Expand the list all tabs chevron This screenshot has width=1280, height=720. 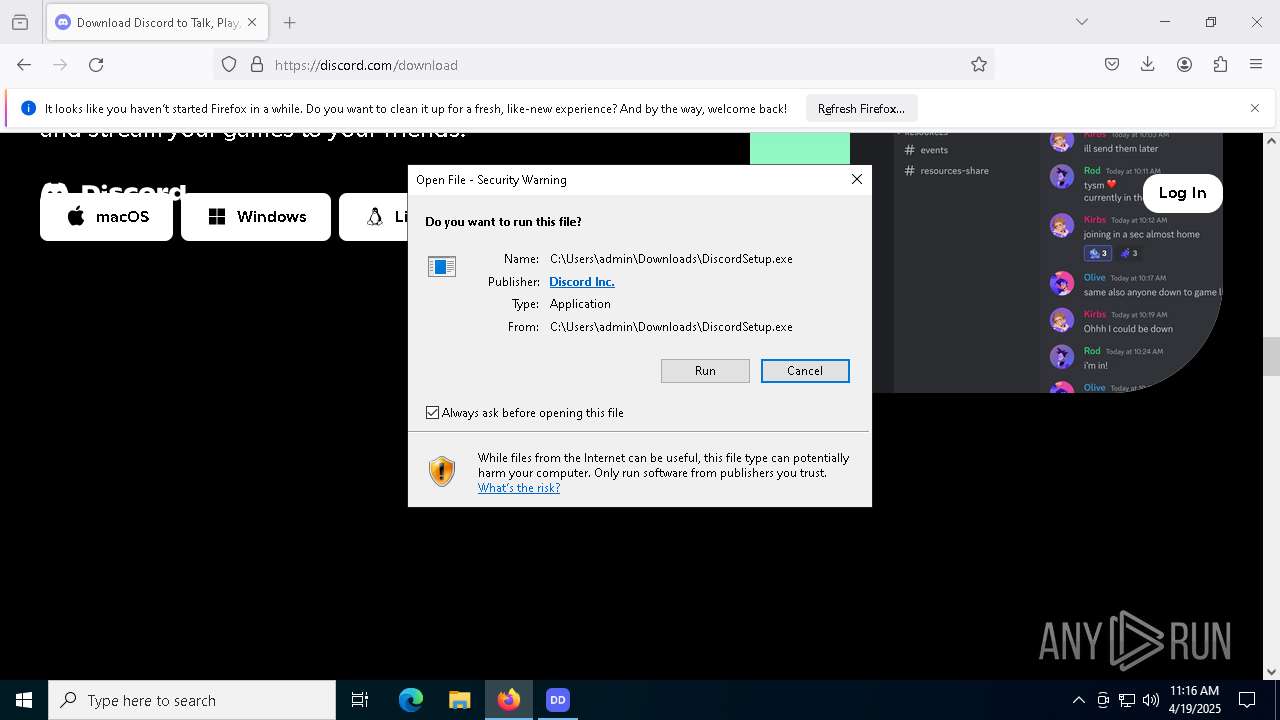pos(1081,22)
